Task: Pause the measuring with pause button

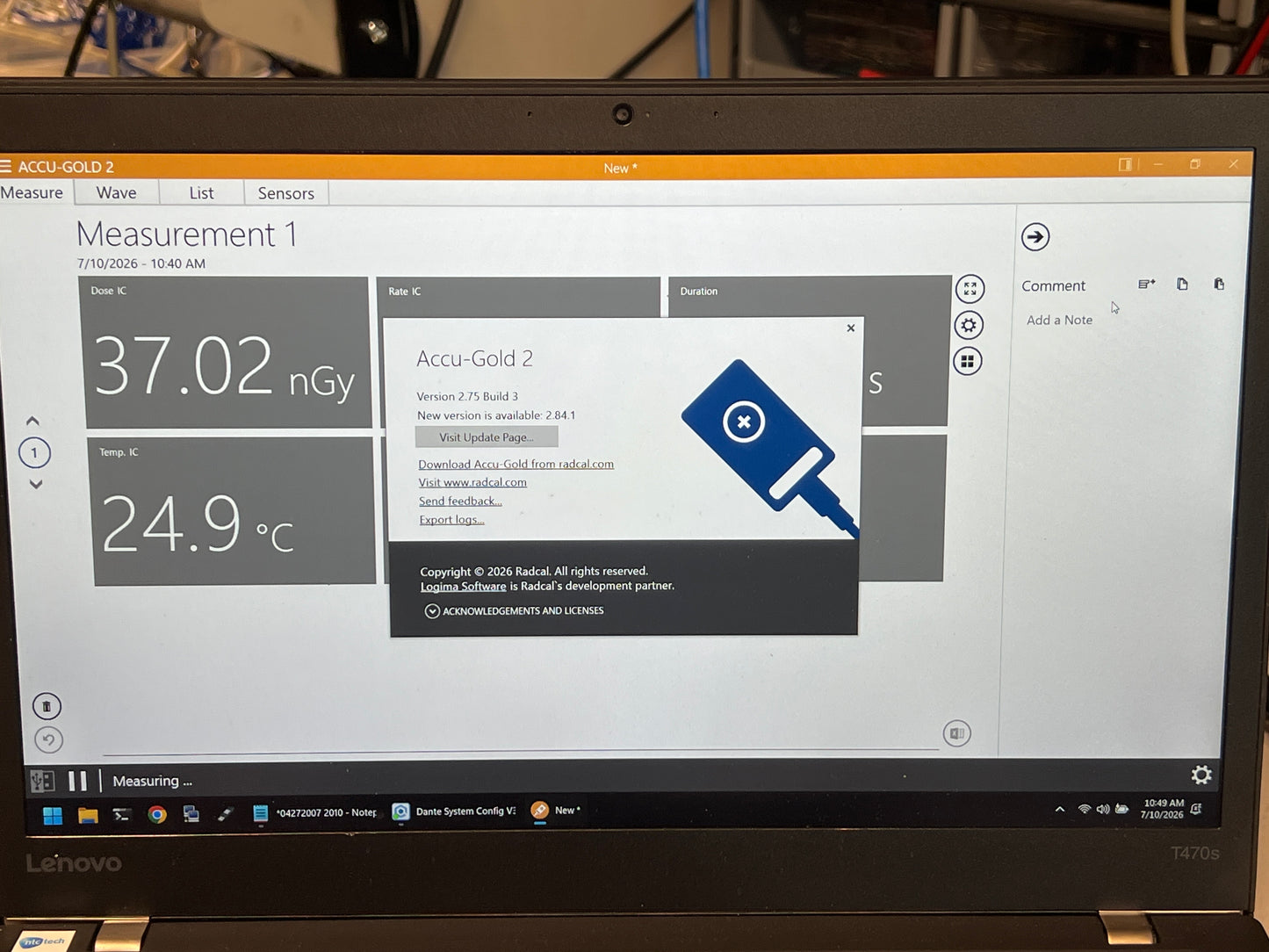Action: [77, 781]
